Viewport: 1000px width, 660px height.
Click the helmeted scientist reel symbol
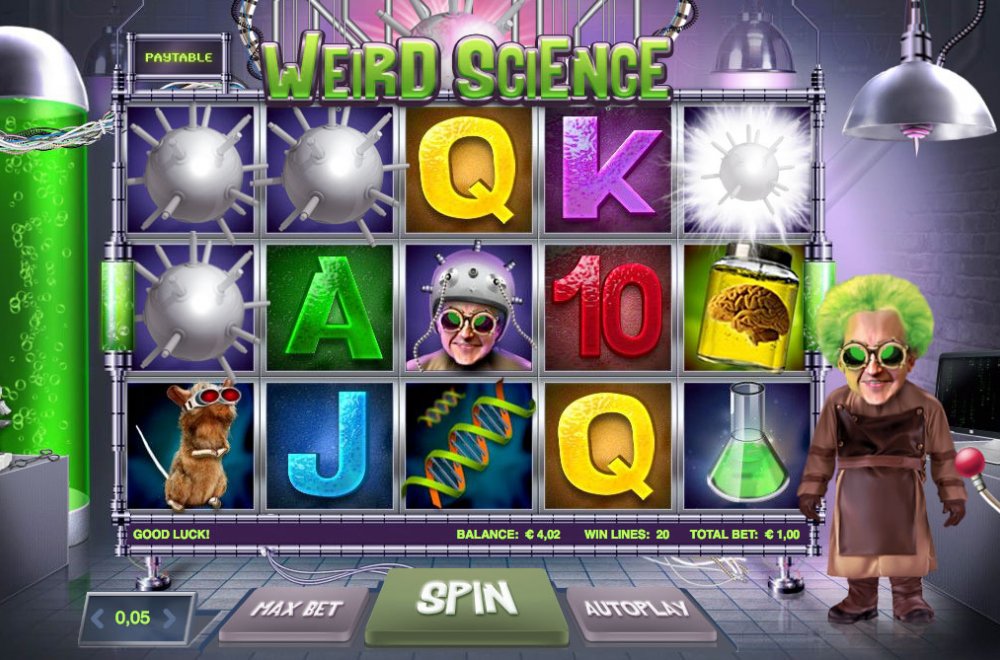[x=469, y=307]
